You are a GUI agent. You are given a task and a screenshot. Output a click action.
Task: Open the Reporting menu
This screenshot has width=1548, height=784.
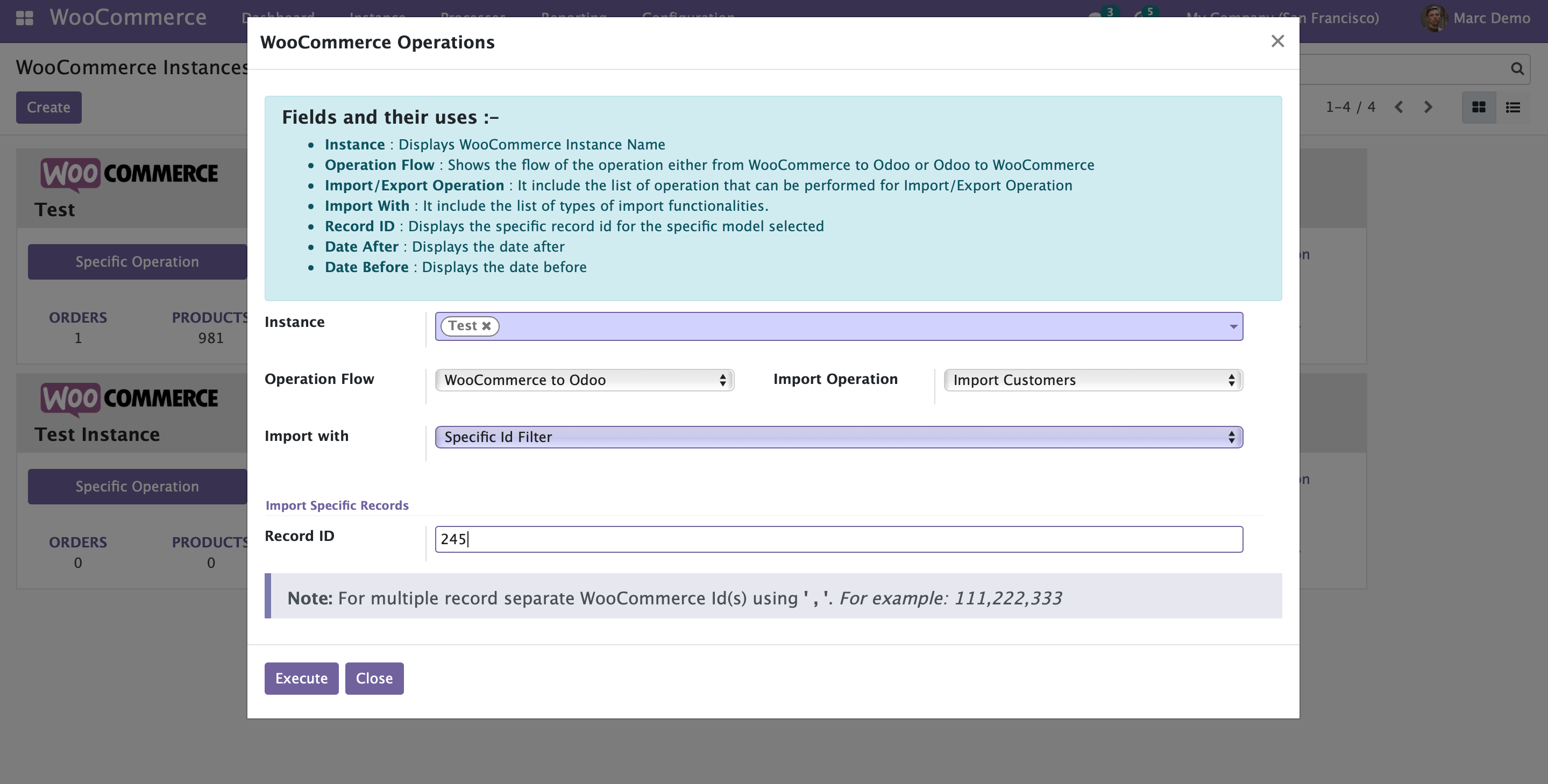(x=573, y=17)
